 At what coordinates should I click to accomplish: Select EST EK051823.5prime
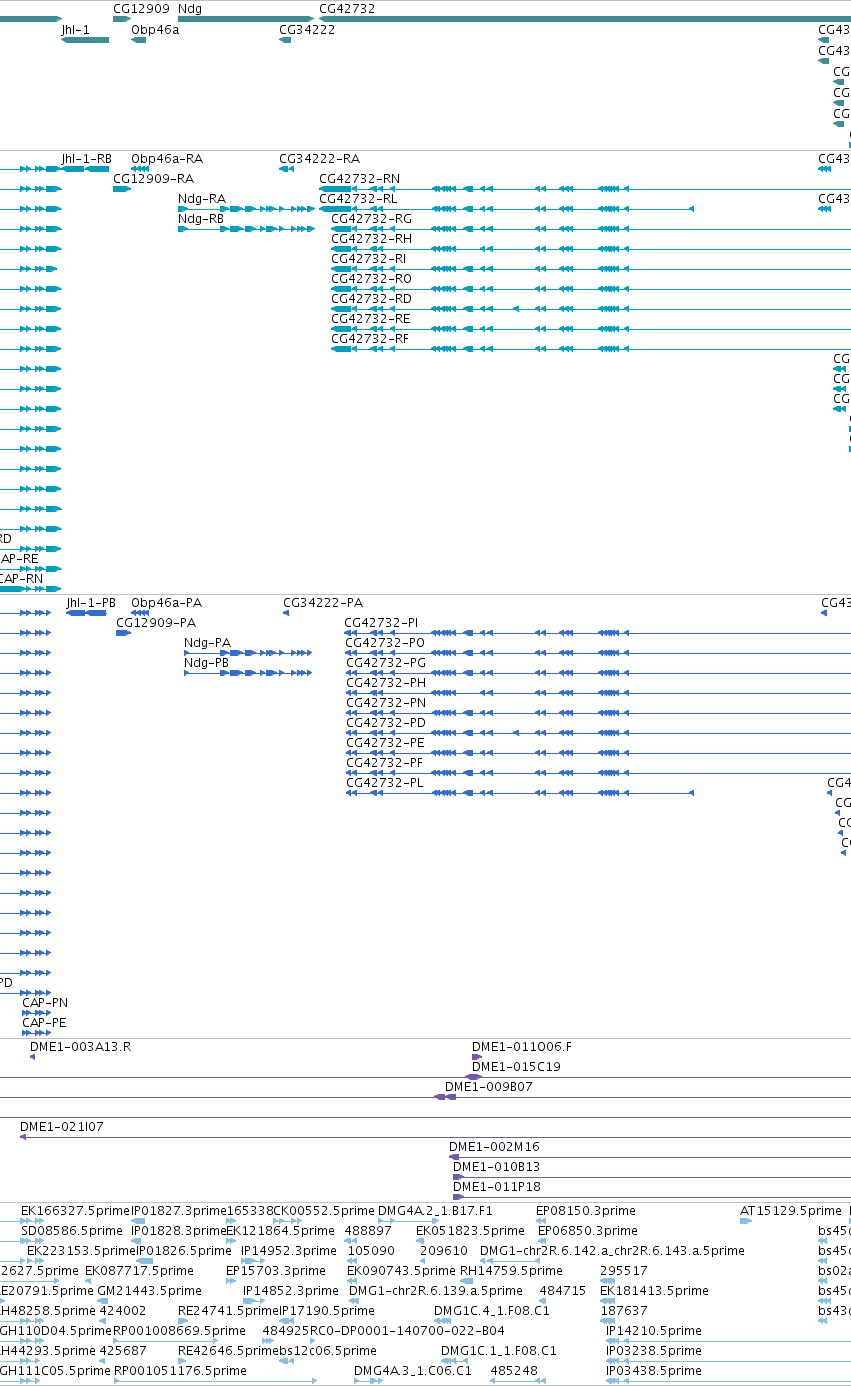tap(470, 1230)
